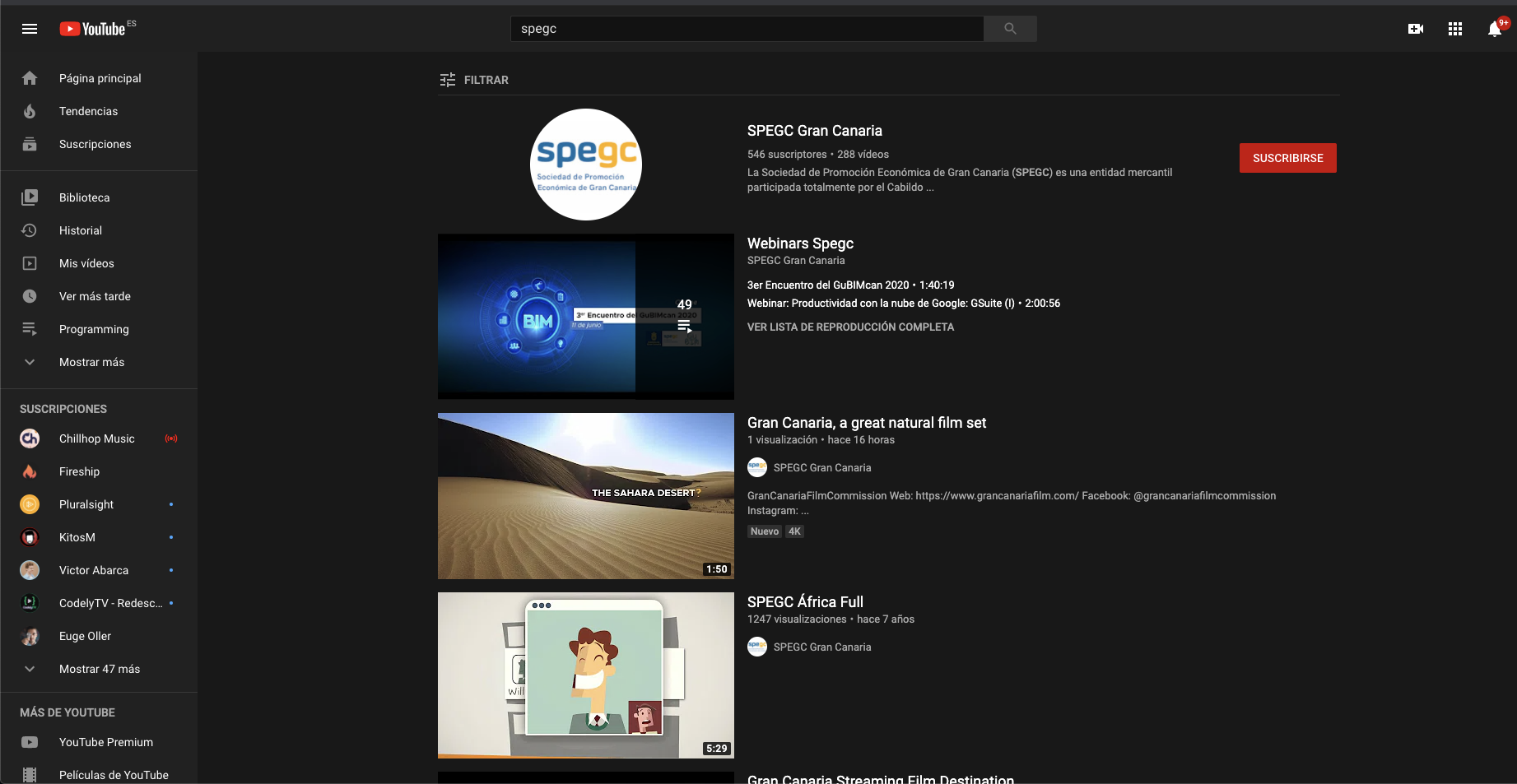1517x784 pixels.
Task: Click the Euge Oller channel avatar
Action: coord(30,636)
